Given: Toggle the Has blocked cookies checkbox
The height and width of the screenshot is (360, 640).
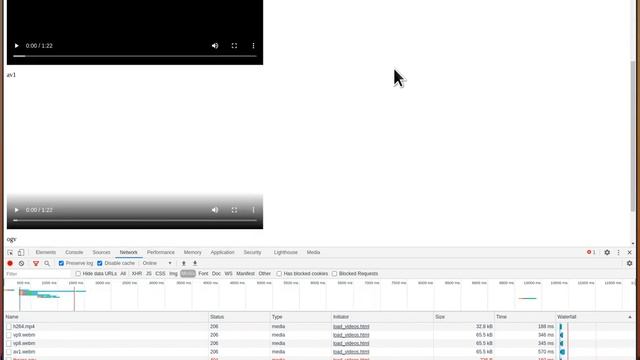Looking at the screenshot, I should [279, 274].
